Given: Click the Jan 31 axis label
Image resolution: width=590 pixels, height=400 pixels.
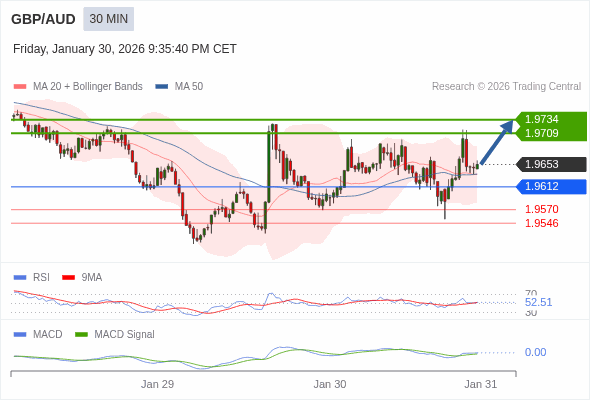Looking at the screenshot, I should pyautogui.click(x=481, y=384).
